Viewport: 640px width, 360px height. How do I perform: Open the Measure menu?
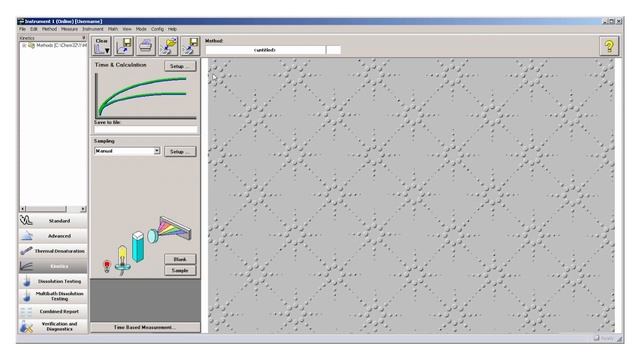tap(69, 29)
